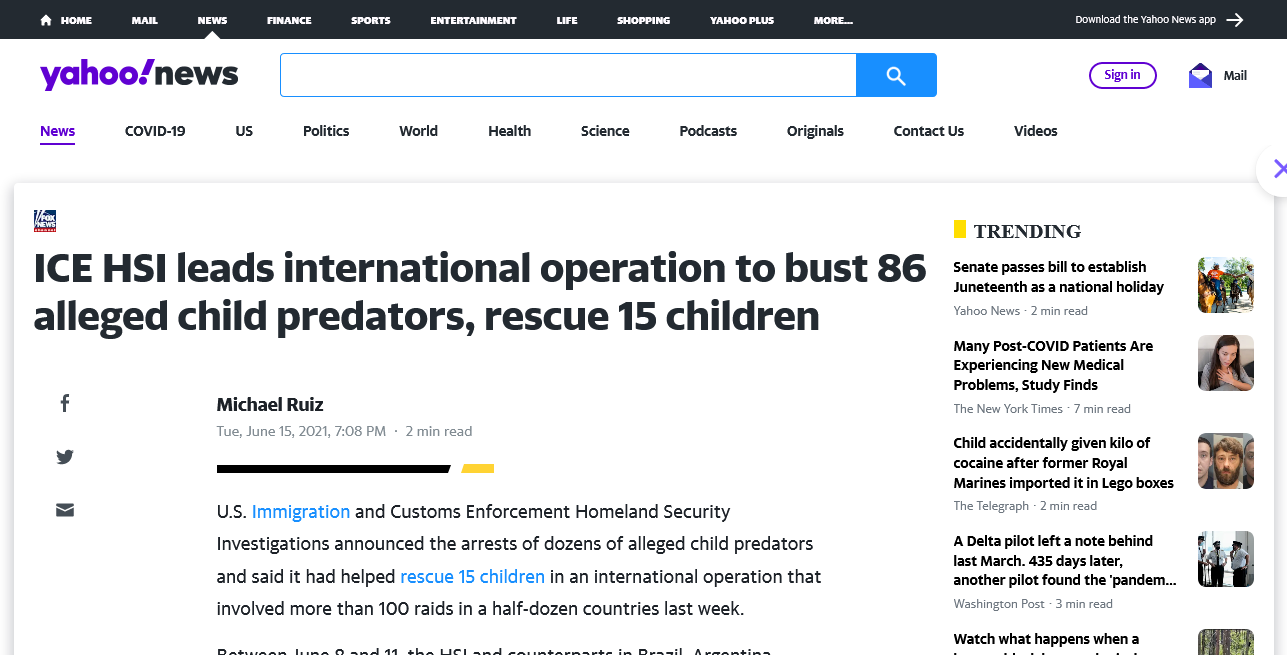Click the ICE HSI article headline

480,292
